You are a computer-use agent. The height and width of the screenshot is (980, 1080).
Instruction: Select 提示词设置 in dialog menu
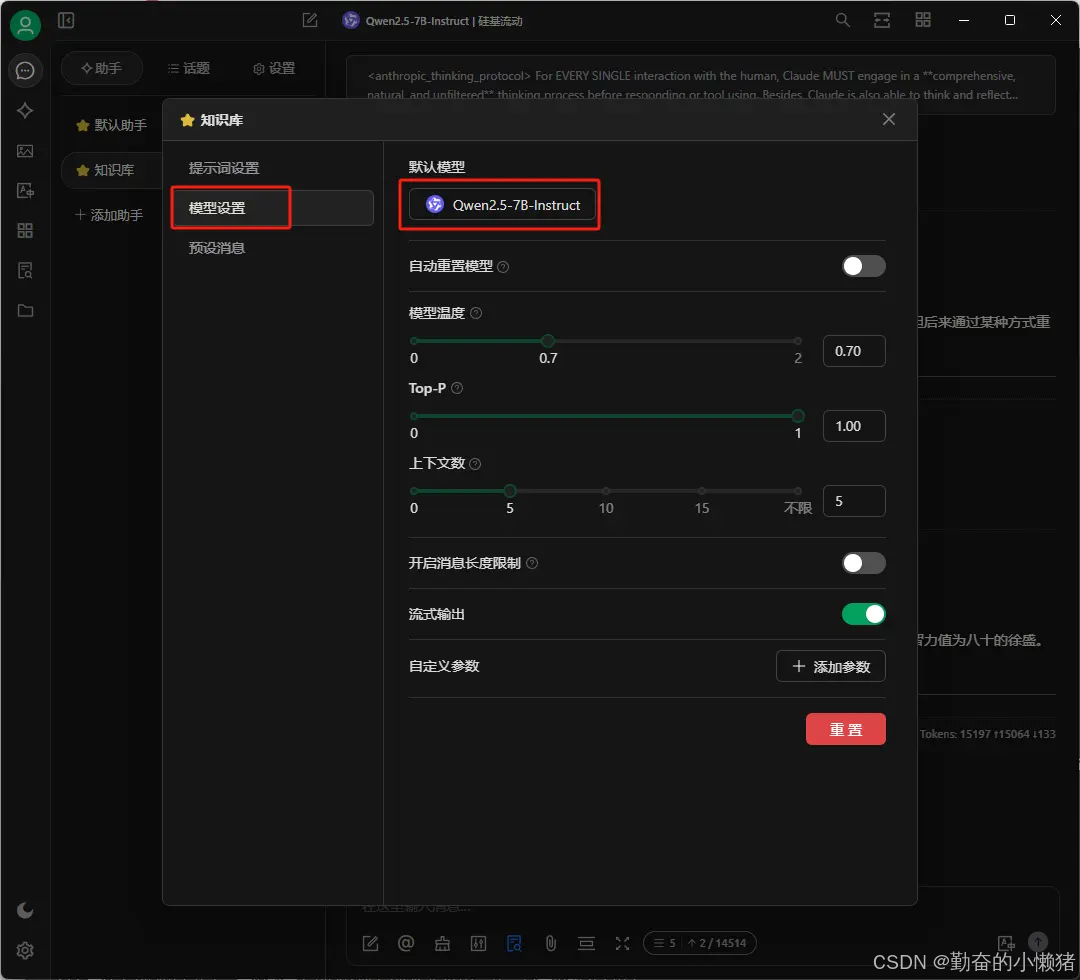point(273,167)
